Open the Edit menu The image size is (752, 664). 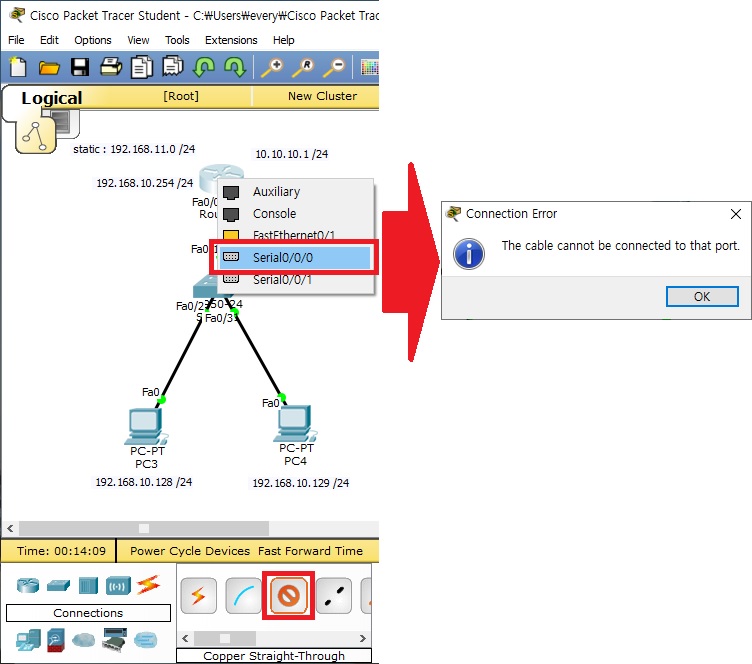(49, 40)
